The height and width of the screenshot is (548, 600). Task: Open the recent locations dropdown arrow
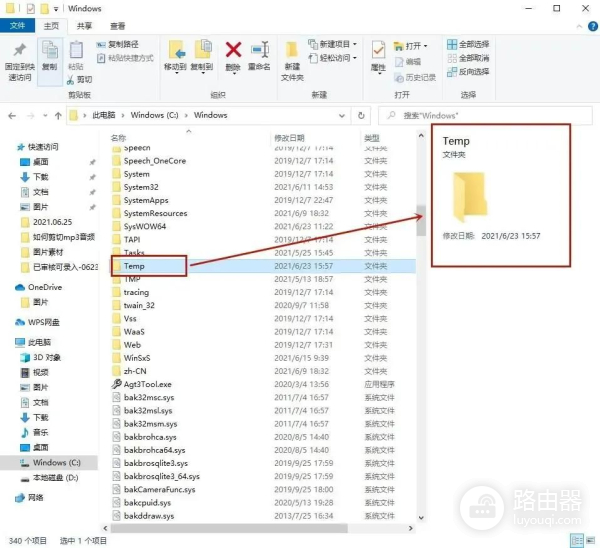[45, 116]
